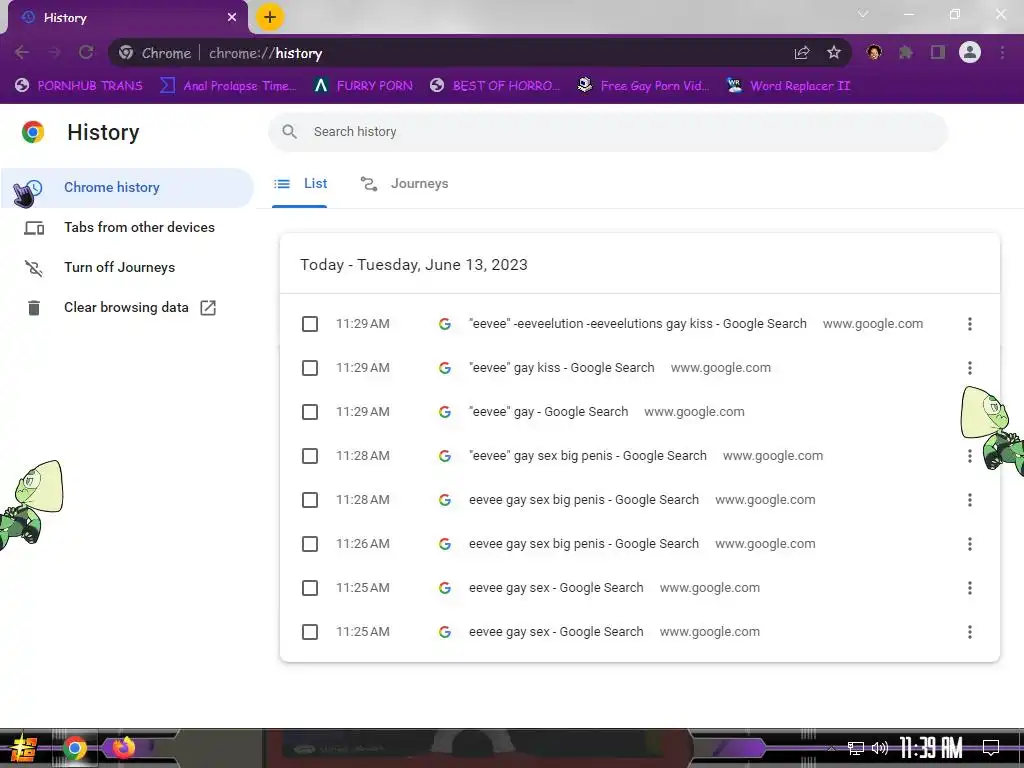
Task: Open the notification center icon
Action: (x=991, y=748)
